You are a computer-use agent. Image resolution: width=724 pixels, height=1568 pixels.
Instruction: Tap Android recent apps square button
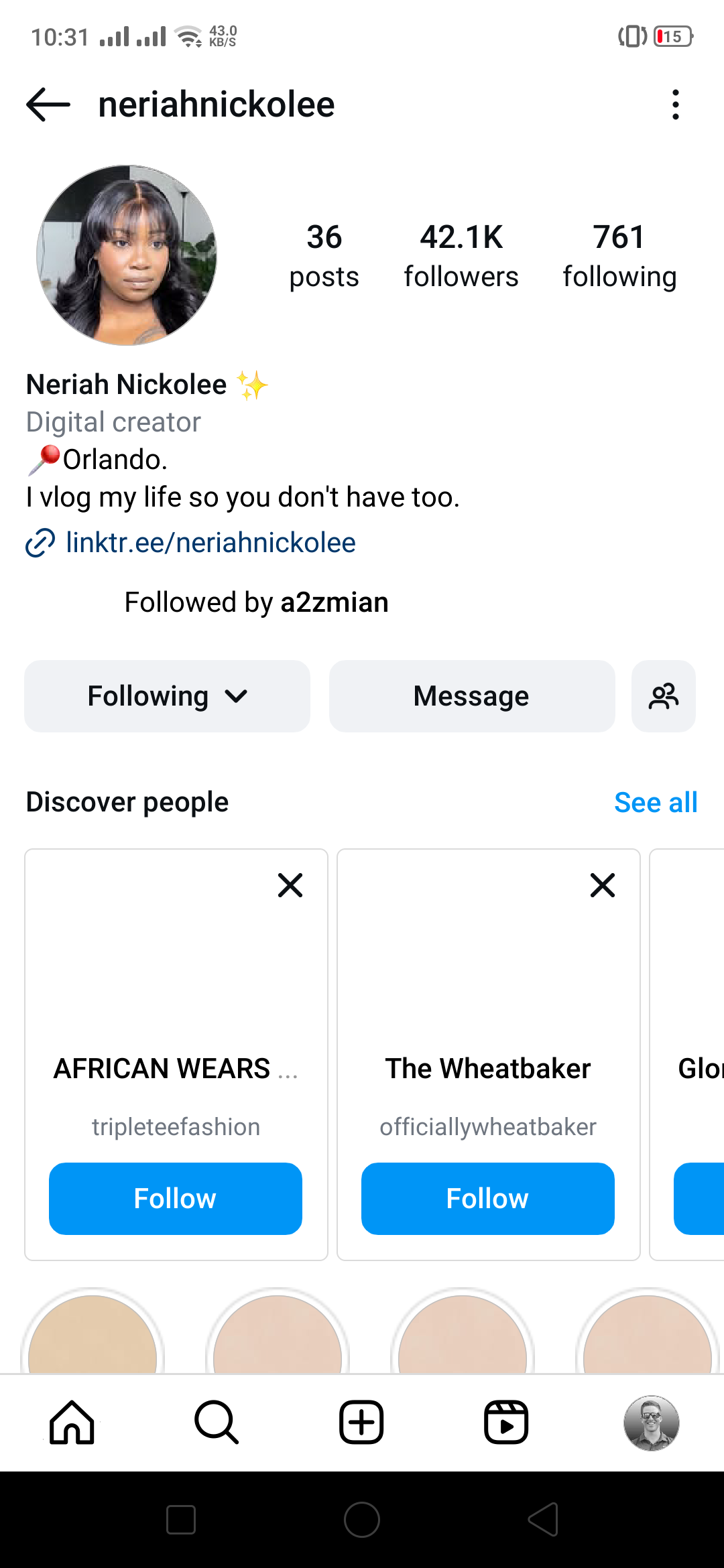[x=181, y=1520]
